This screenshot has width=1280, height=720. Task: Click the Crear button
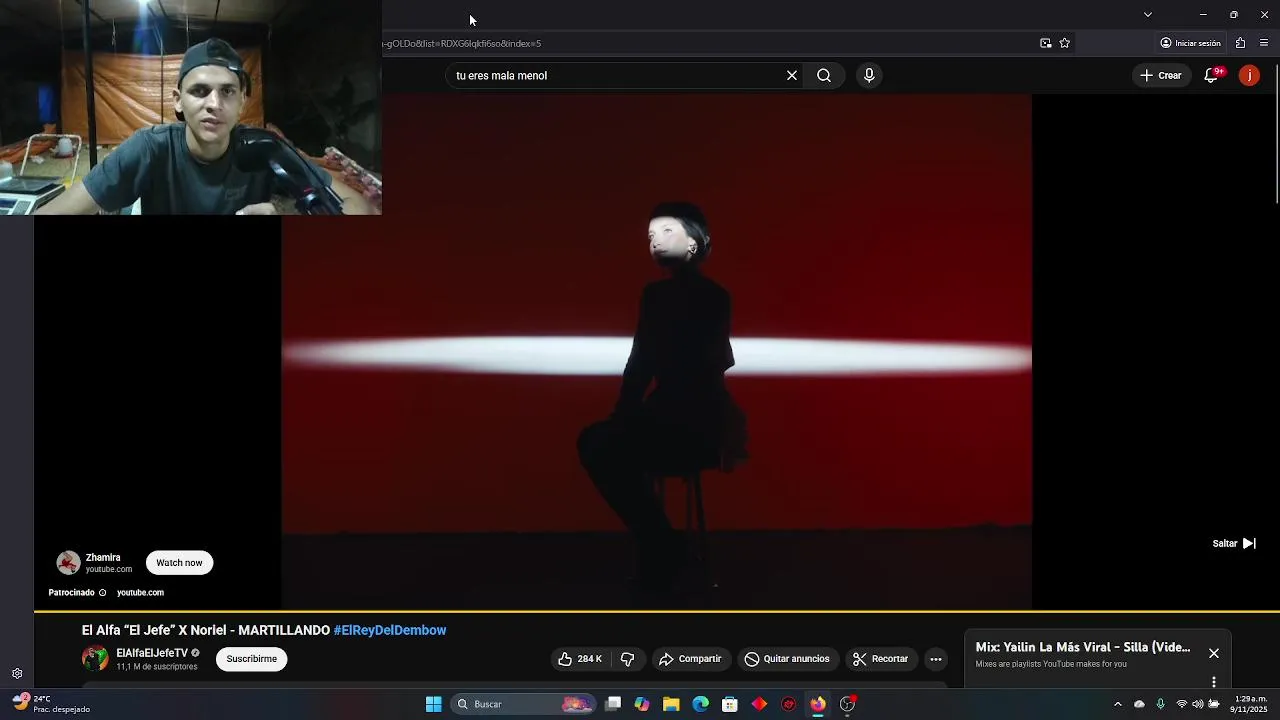tap(1160, 75)
